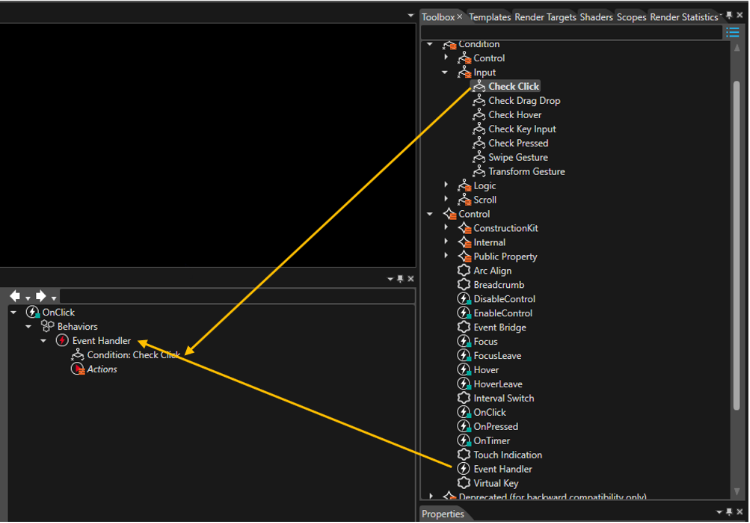Select the Check Click condition icon
The width and height of the screenshot is (750, 523).
(x=479, y=86)
